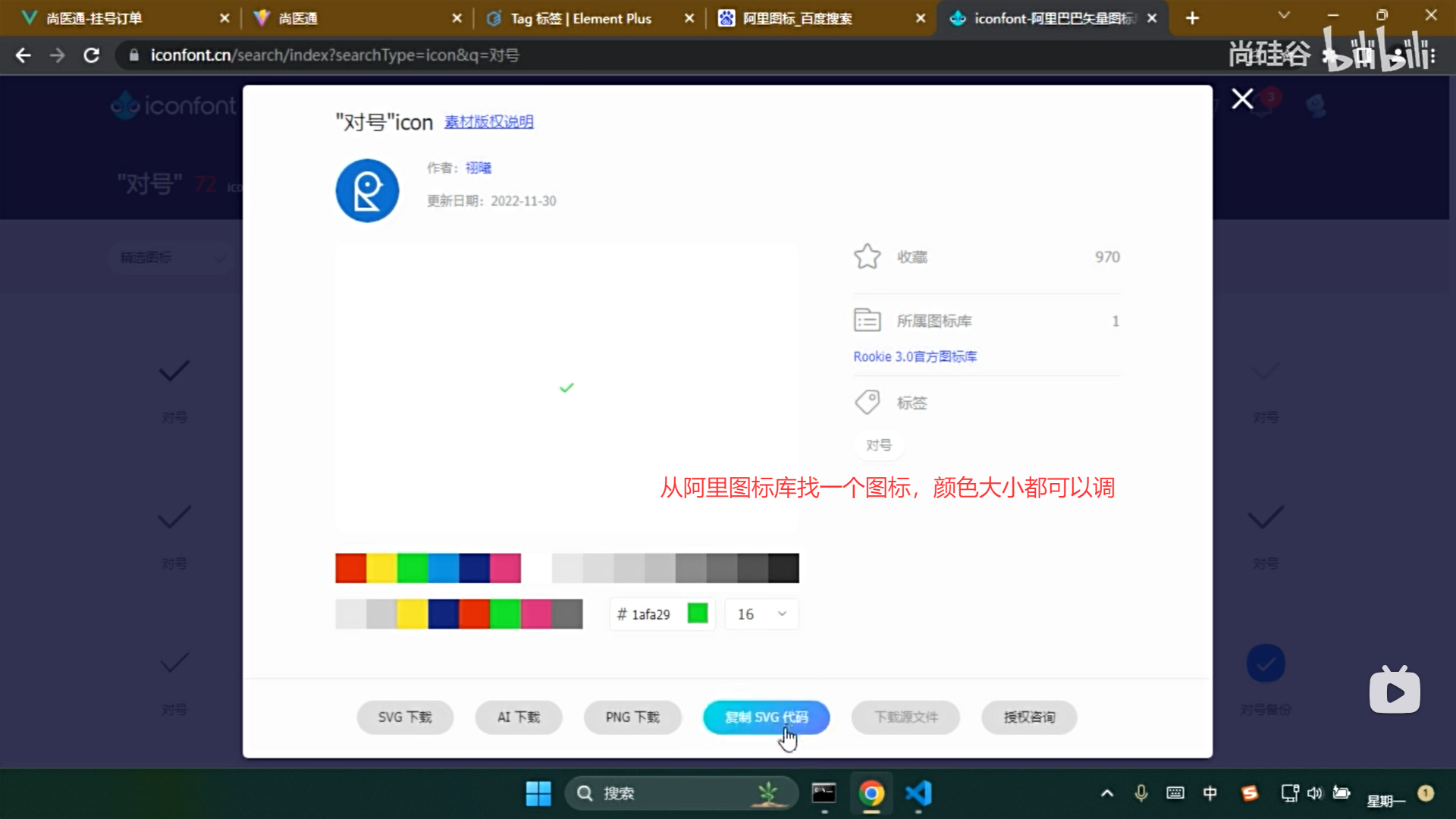Expand the browser tab list chevron
Image resolution: width=1456 pixels, height=819 pixels.
(1283, 16)
